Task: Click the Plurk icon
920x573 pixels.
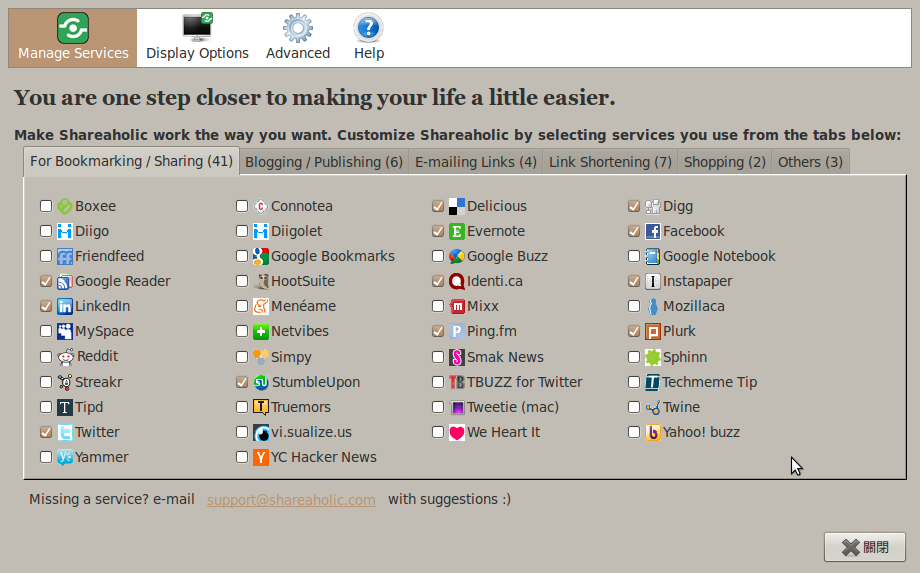Action: coord(652,331)
